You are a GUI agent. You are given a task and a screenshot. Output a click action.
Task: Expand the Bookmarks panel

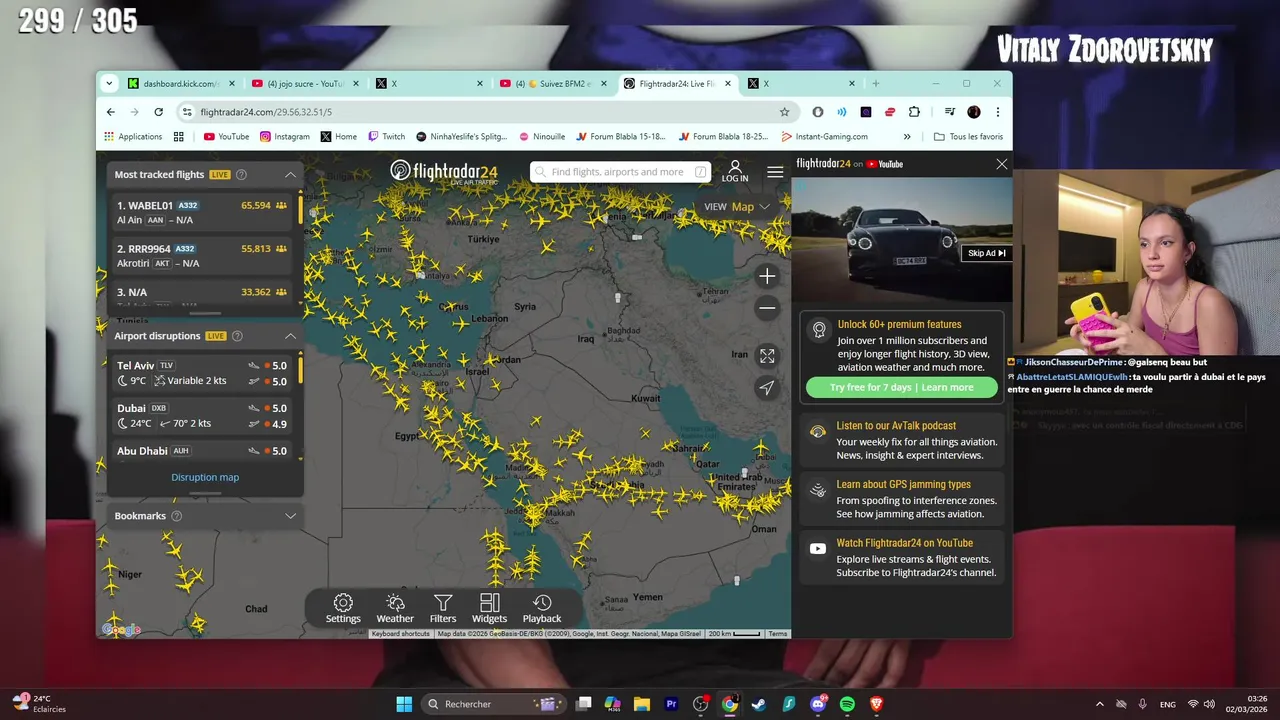click(x=290, y=516)
